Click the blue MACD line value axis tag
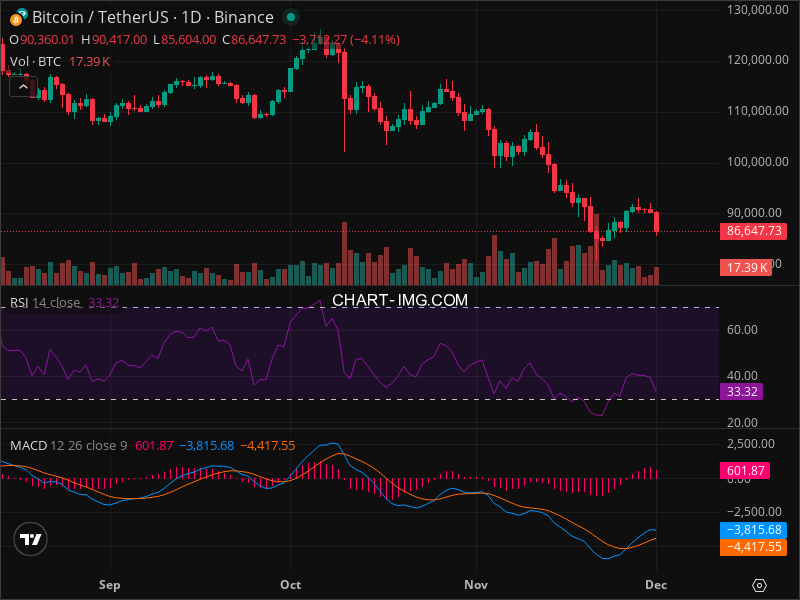This screenshot has height=600, width=800. point(752,531)
